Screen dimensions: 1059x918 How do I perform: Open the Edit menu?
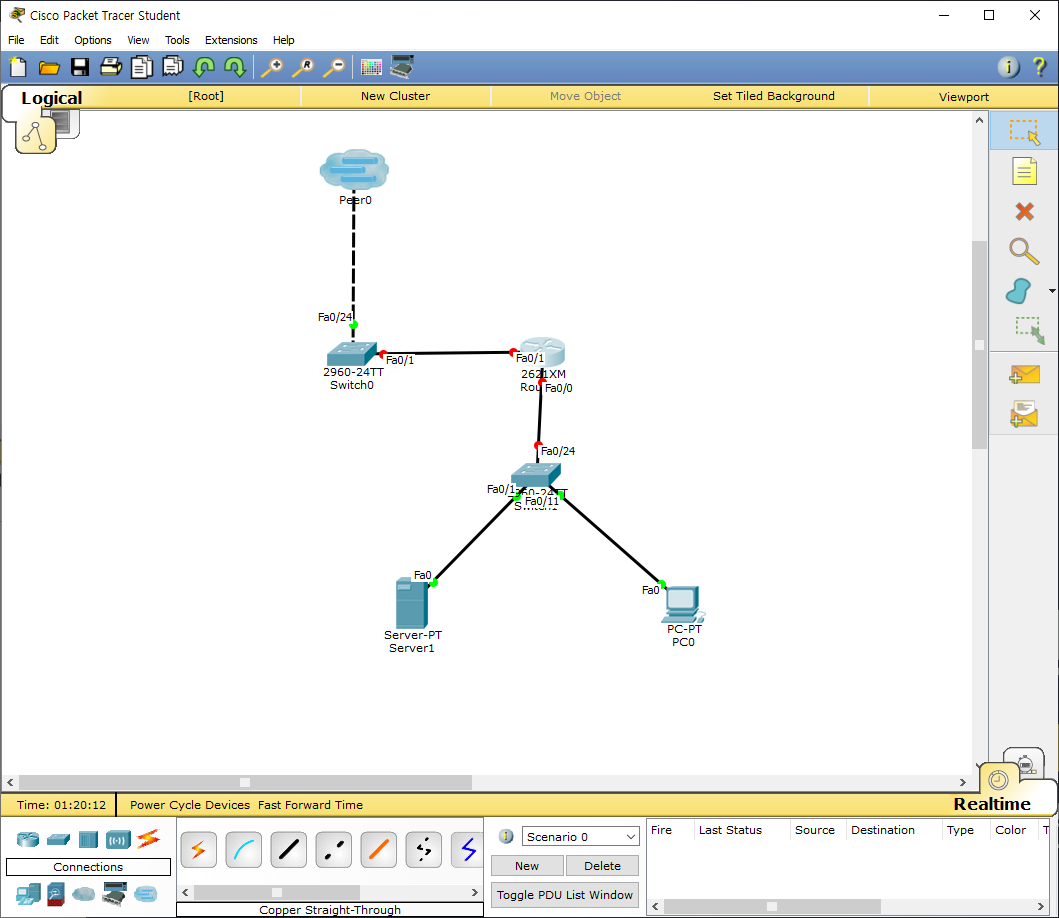[x=49, y=40]
